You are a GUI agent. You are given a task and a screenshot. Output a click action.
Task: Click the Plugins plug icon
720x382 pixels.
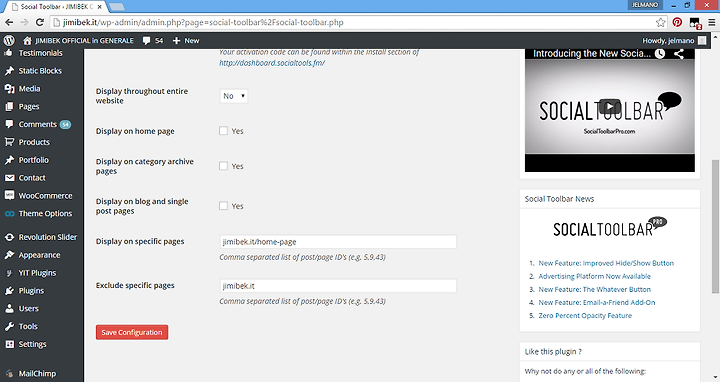(9, 291)
